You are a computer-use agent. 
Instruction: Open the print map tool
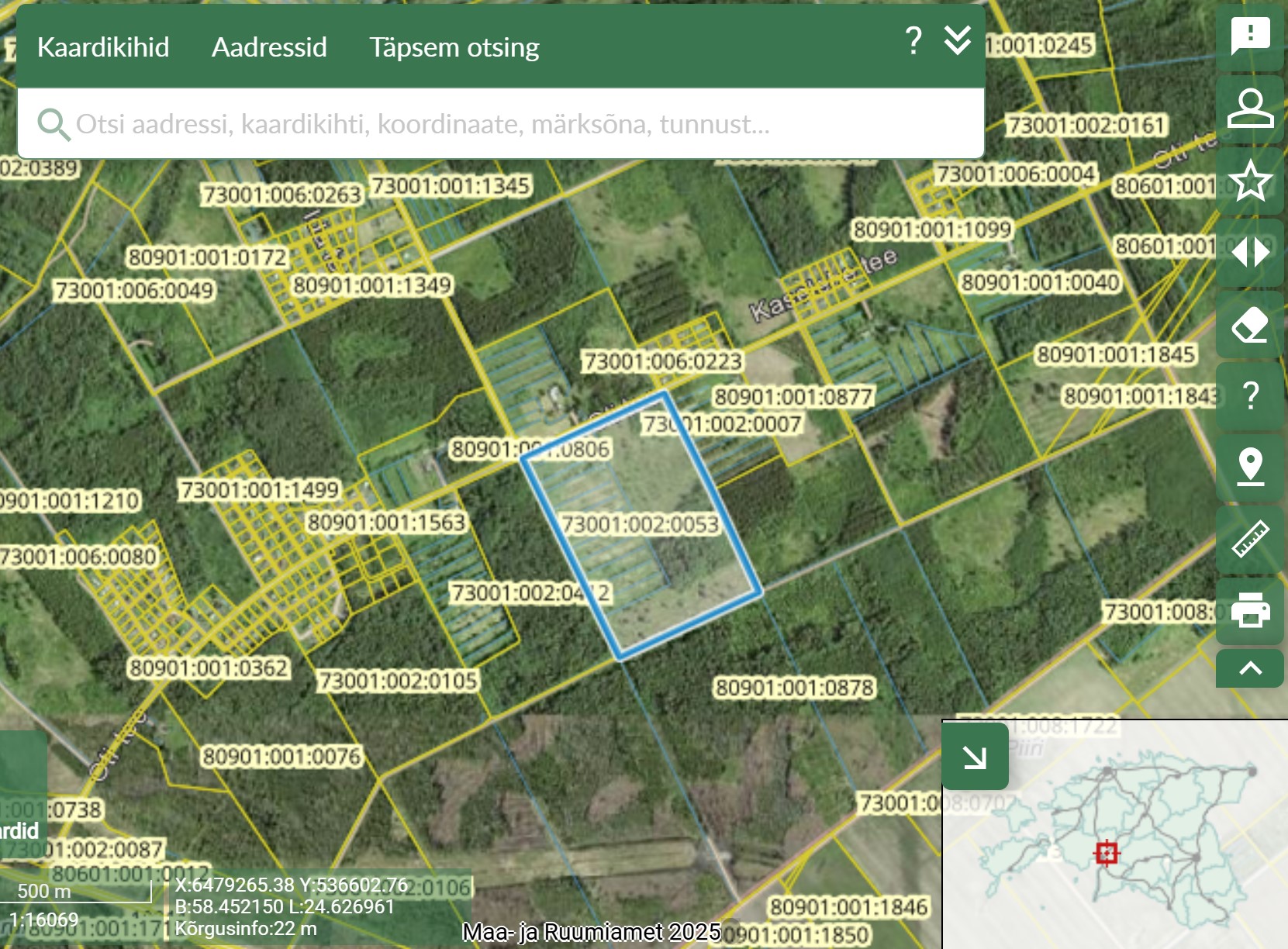click(1250, 611)
